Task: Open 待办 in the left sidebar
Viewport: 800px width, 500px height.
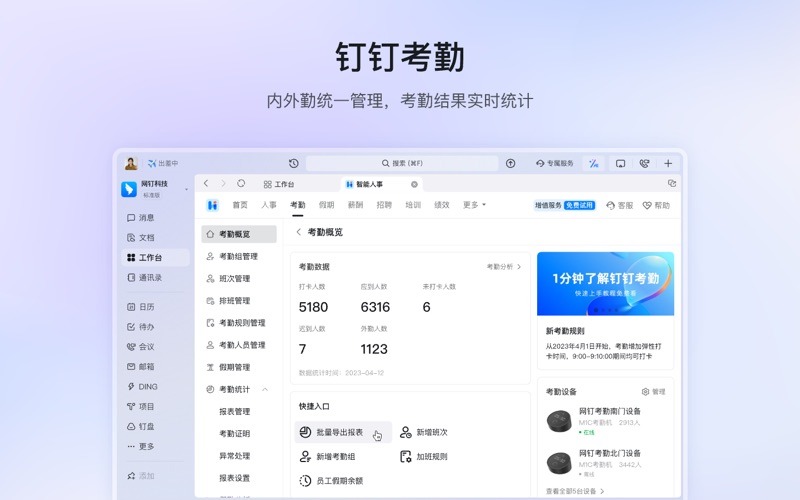Action: coord(140,327)
